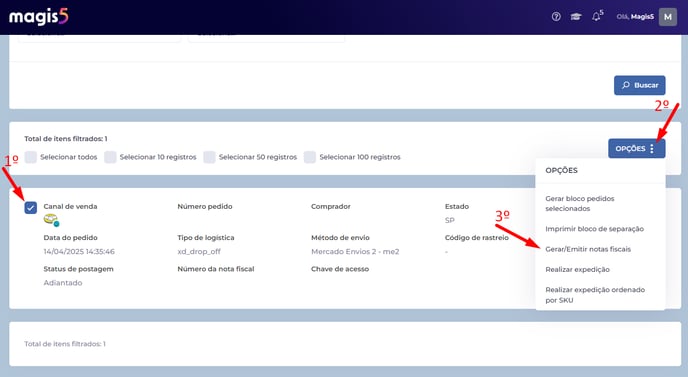Click the magnifier icon in Buscar

[x=626, y=85]
